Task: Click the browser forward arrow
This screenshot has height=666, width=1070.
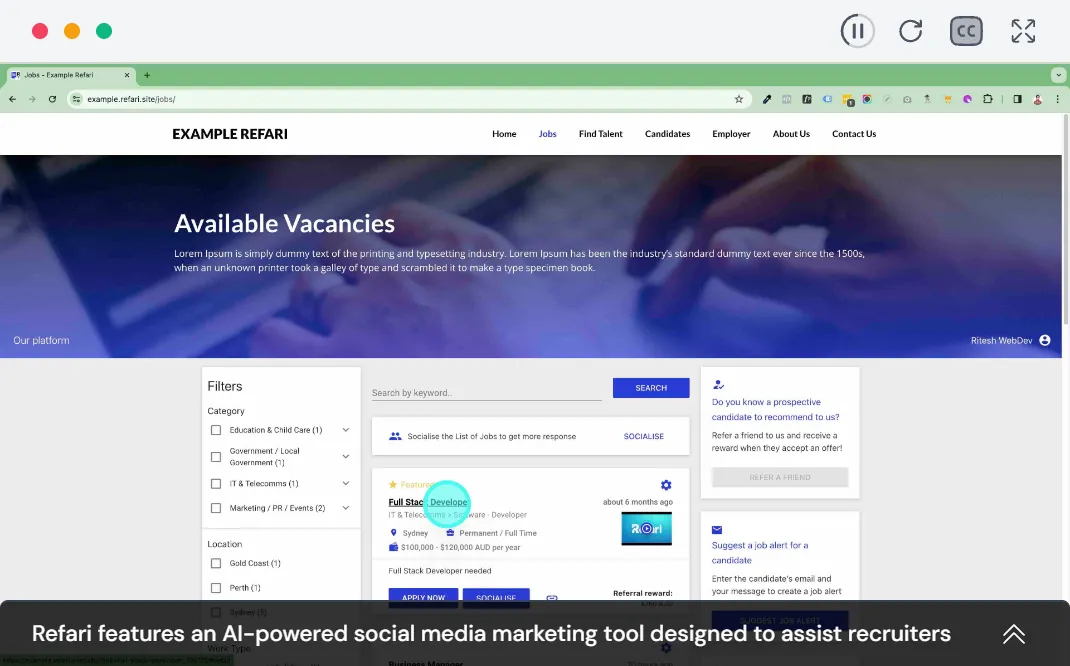Action: point(32,99)
